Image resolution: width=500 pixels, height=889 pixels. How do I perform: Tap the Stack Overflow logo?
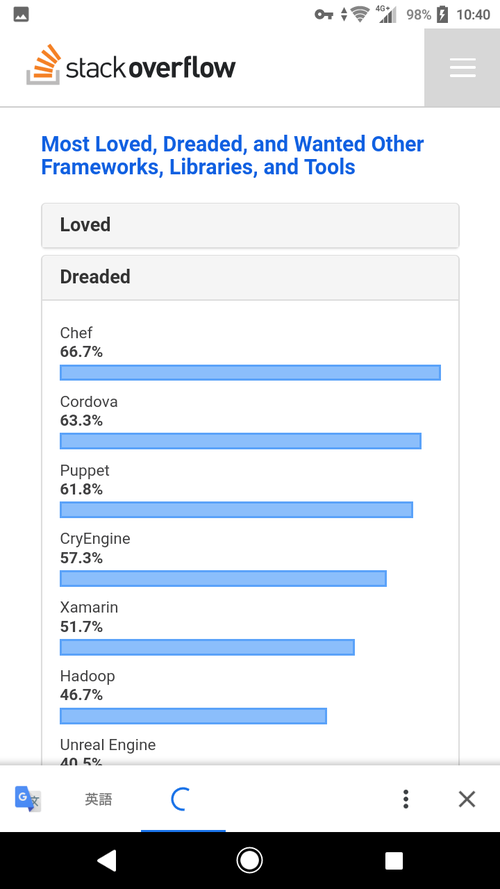click(x=131, y=65)
